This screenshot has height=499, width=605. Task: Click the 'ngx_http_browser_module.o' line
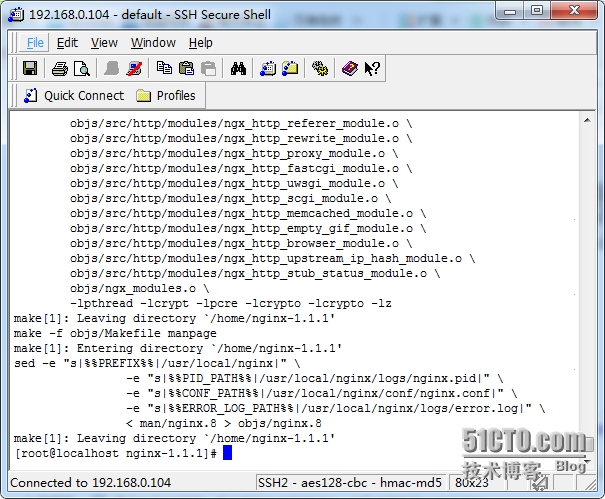coord(241,243)
